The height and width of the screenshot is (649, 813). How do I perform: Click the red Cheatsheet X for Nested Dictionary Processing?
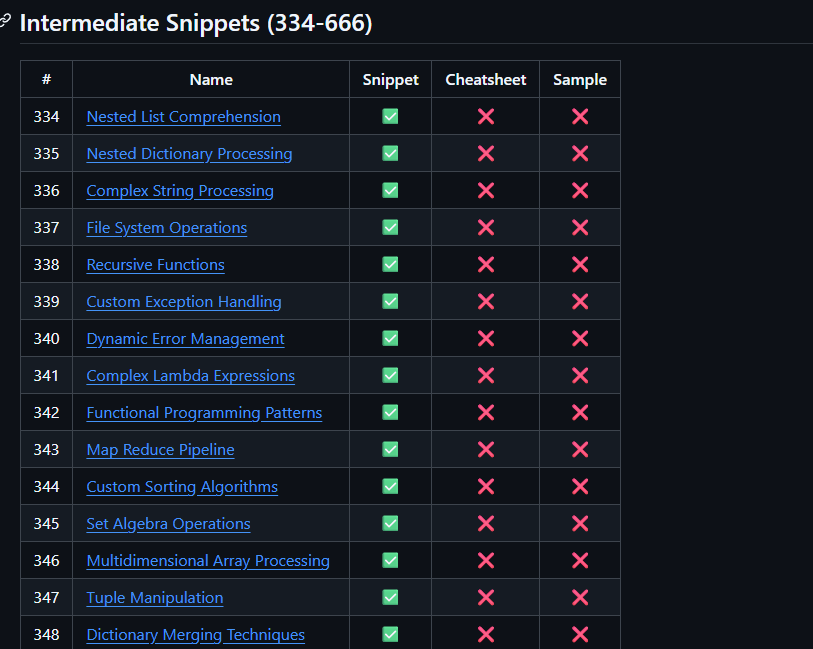point(485,153)
